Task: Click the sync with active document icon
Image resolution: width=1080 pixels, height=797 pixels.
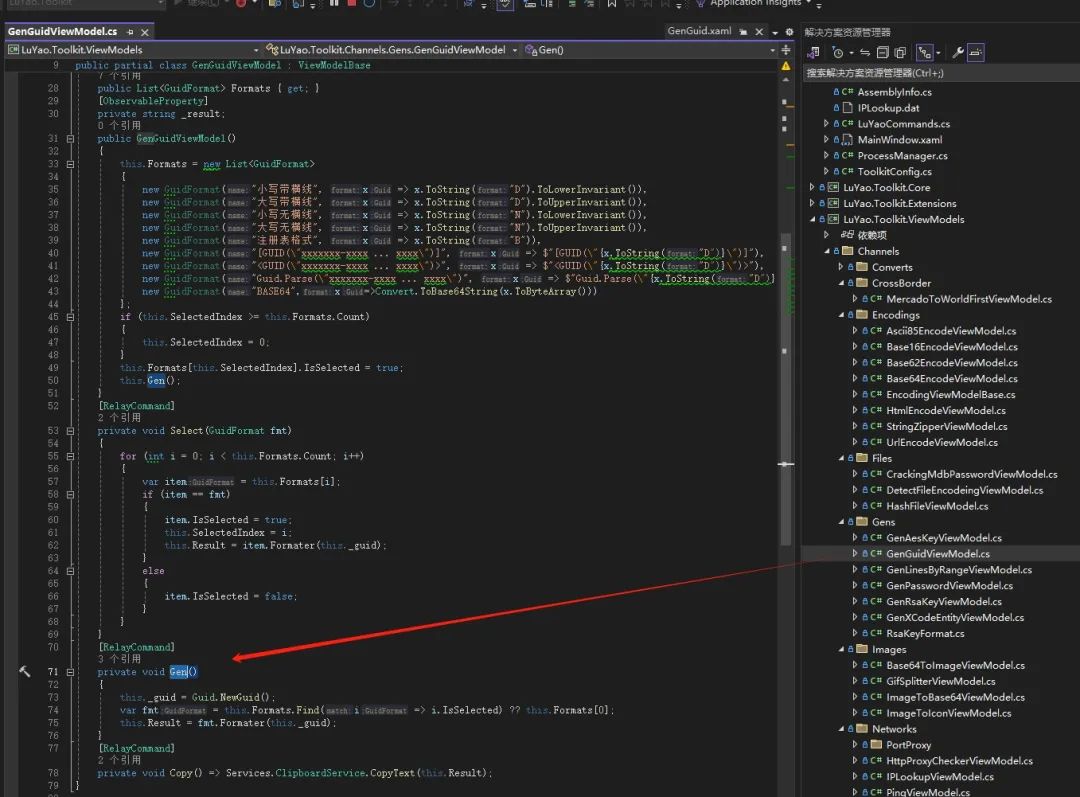Action: pyautogui.click(x=865, y=53)
